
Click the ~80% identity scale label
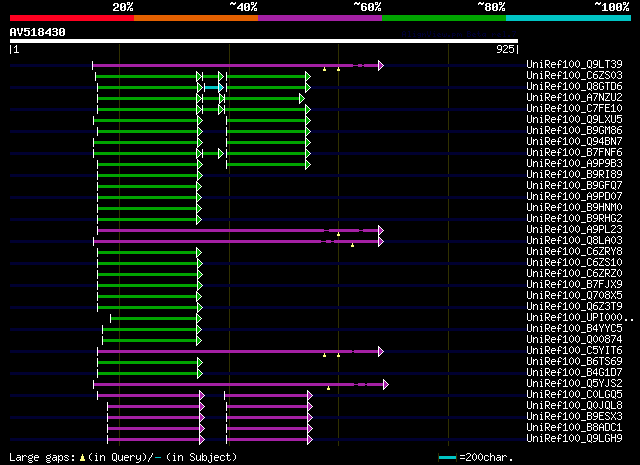[x=491, y=7]
